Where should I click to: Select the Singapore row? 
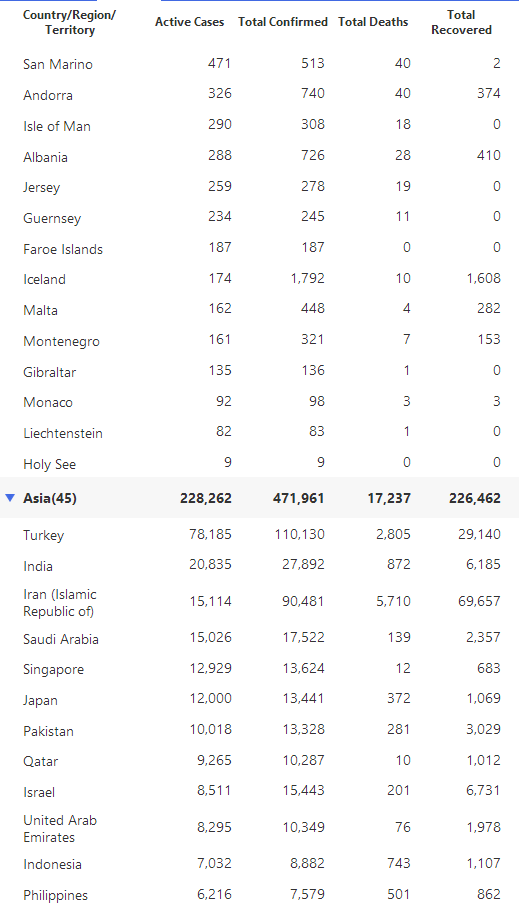pyautogui.click(x=259, y=669)
